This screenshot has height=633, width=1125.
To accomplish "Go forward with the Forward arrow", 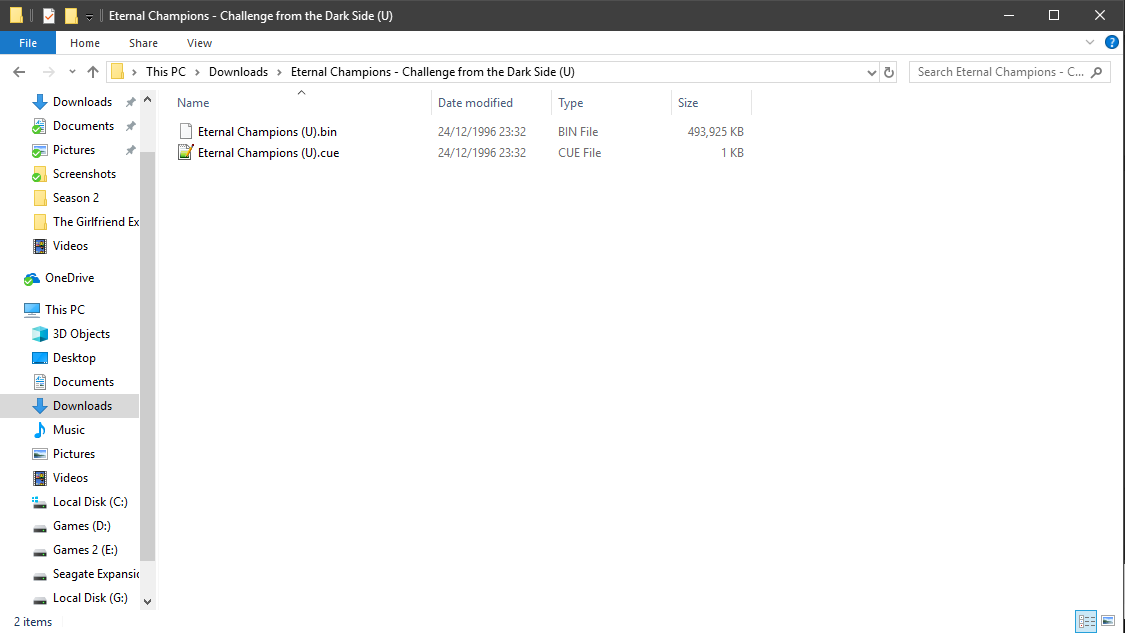I will [x=48, y=72].
